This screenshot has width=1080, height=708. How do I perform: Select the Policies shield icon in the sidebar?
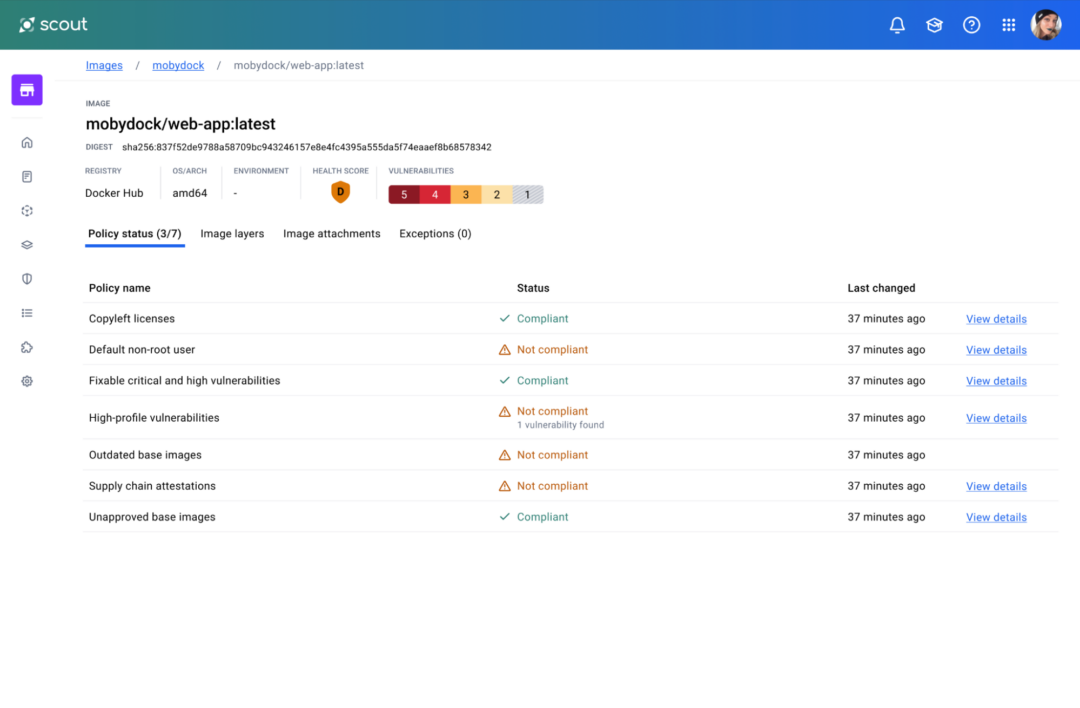[27, 278]
